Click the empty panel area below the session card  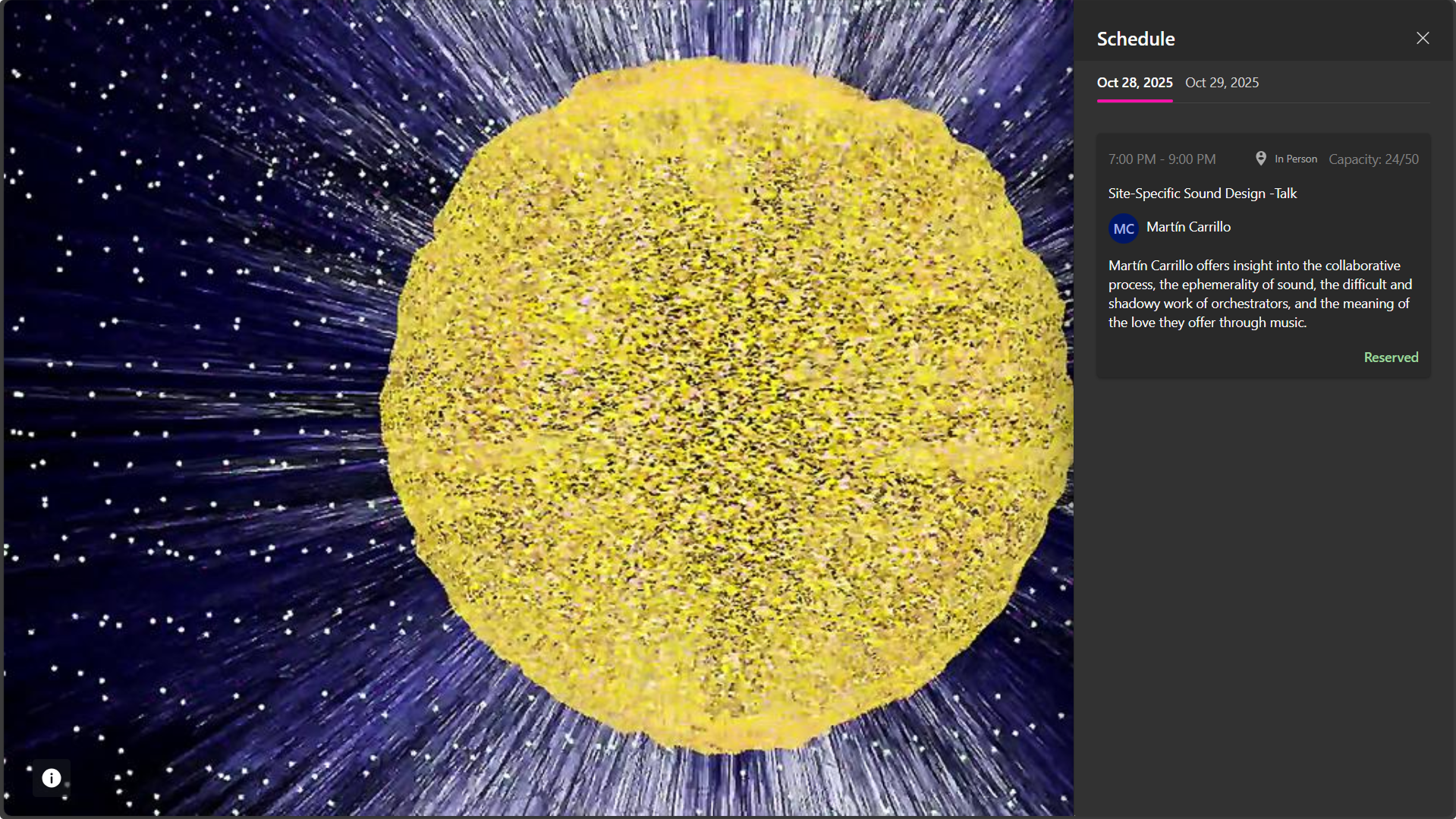pos(1263,592)
